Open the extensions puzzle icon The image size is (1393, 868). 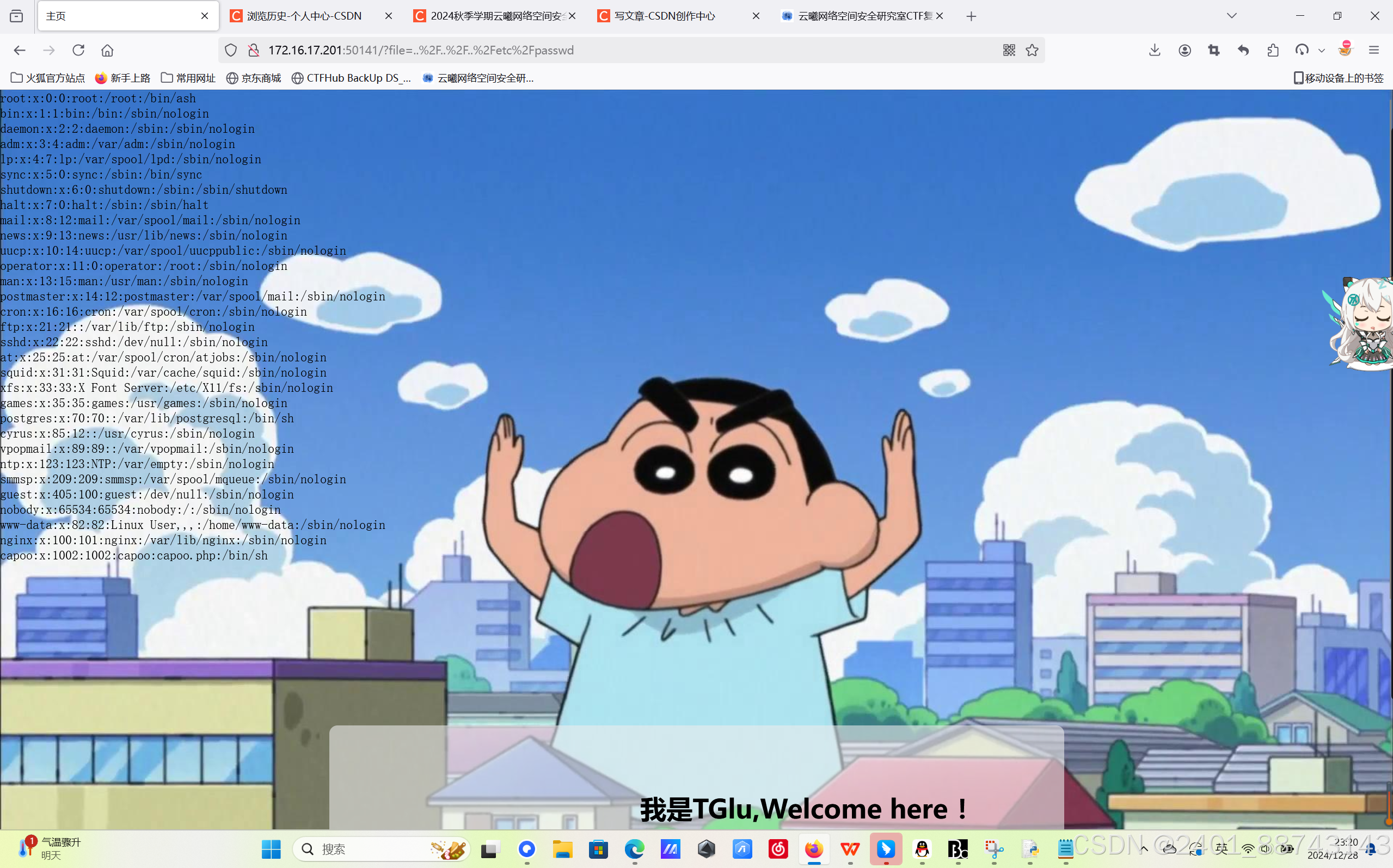(x=1272, y=50)
